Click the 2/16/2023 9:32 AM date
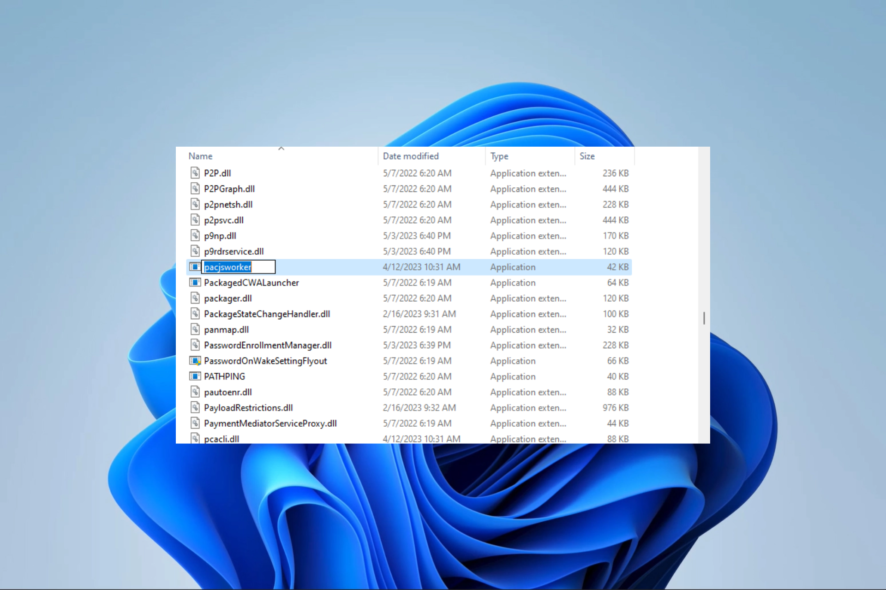886x590 pixels. (419, 407)
